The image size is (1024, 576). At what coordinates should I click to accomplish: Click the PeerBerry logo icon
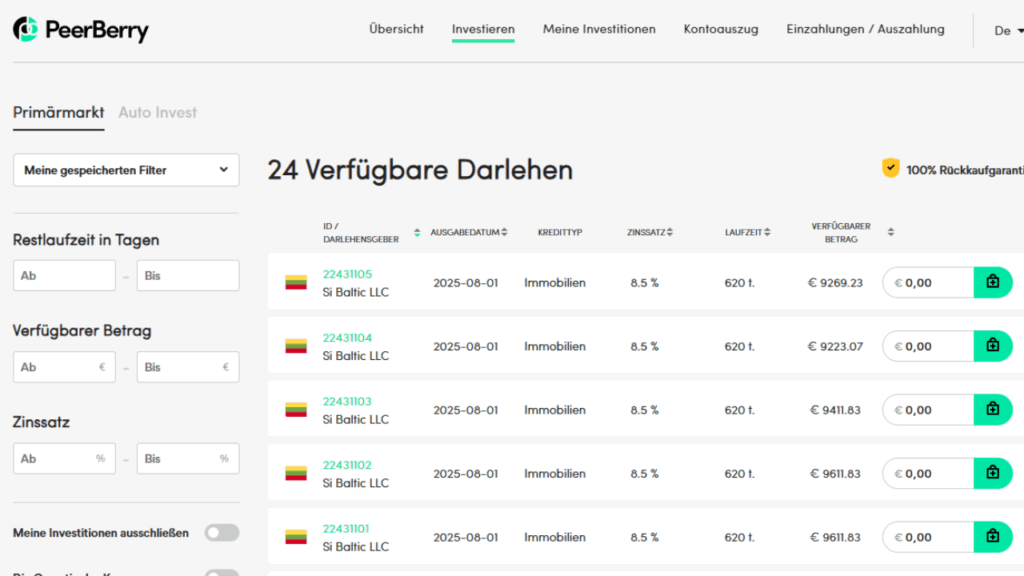(26, 30)
